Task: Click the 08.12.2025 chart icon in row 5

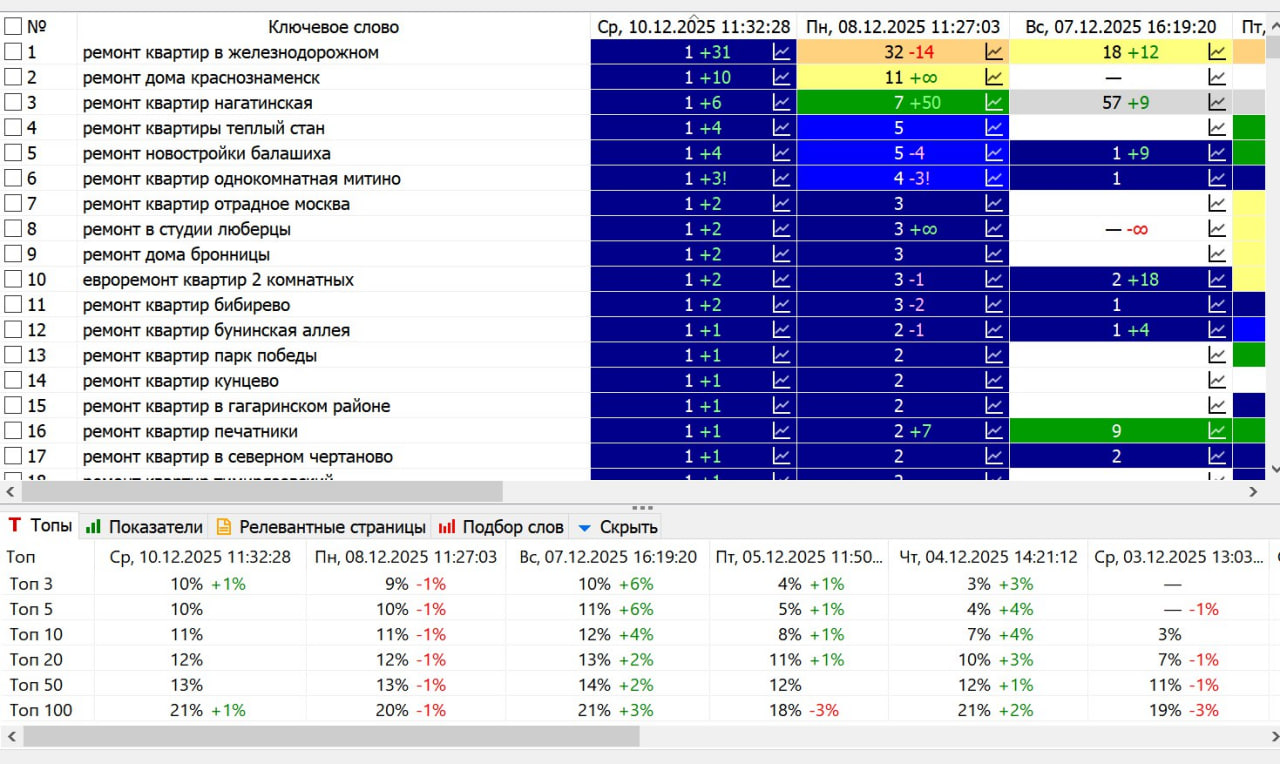Action: [994, 153]
